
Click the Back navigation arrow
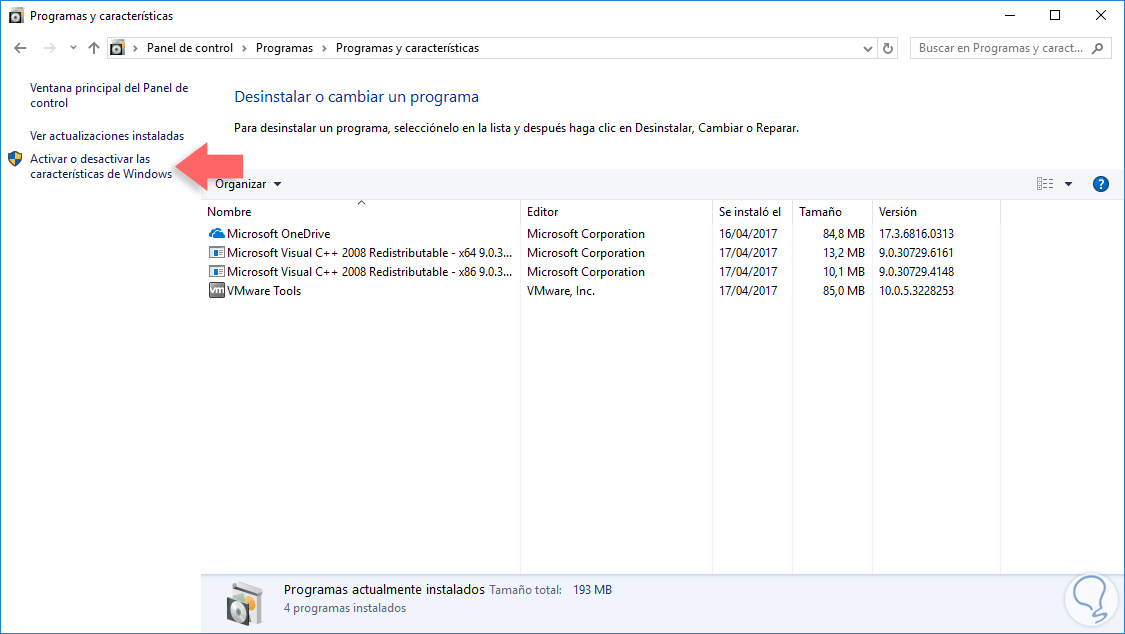click(20, 48)
